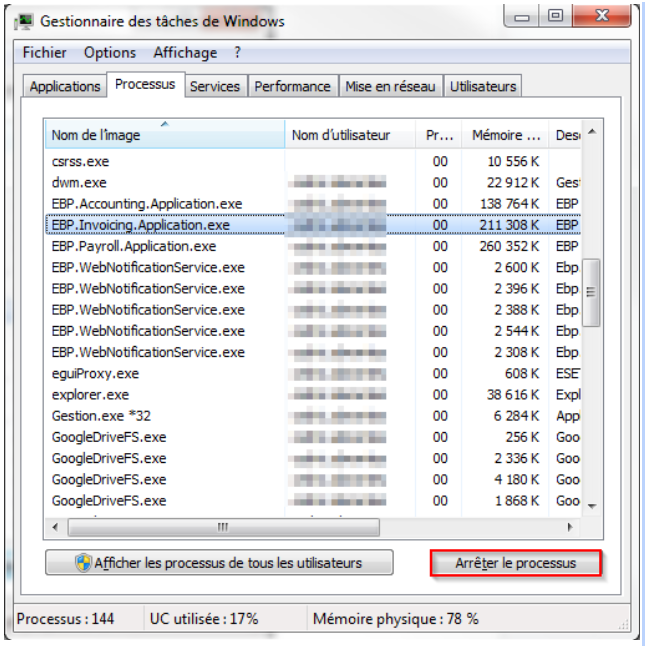The image size is (645, 646).
Task: Click the 38 616 K memory value
Action: (513, 395)
